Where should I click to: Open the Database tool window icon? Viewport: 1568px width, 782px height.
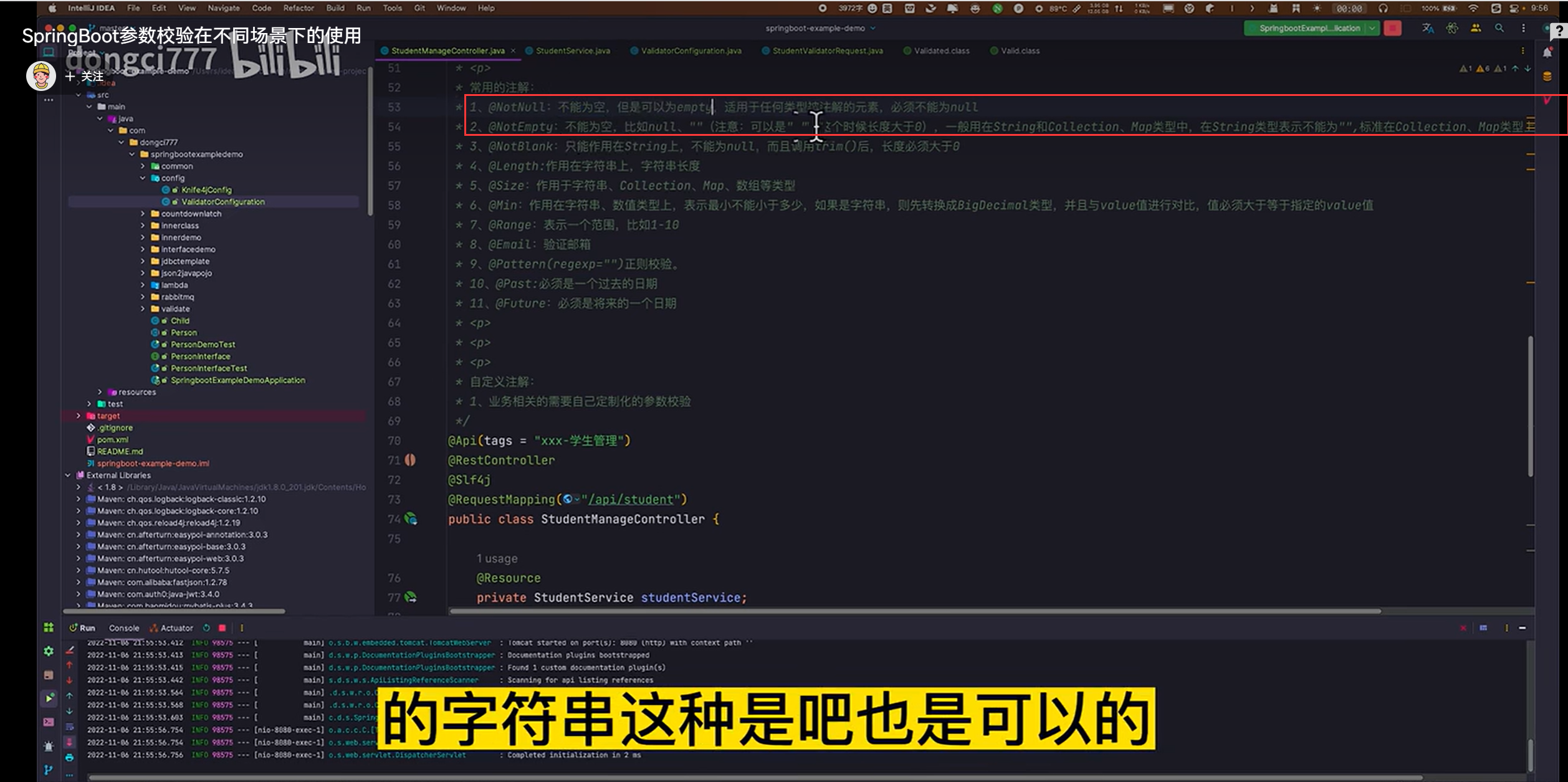tap(1547, 77)
